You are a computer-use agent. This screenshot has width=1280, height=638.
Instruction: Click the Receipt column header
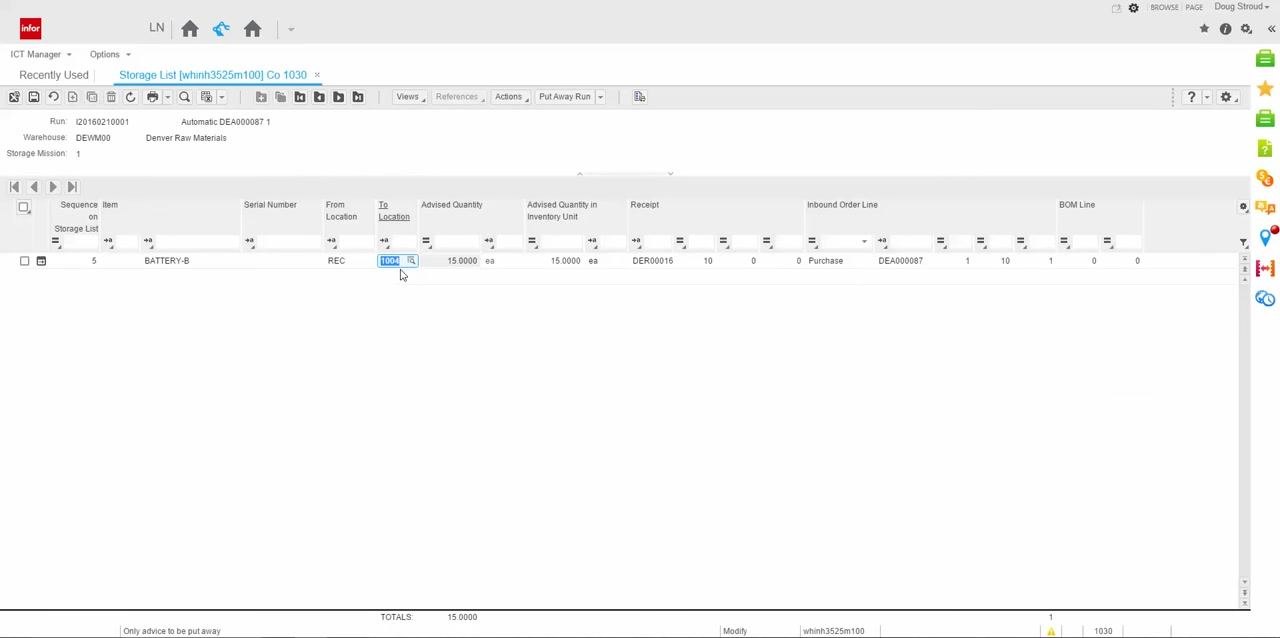tap(644, 205)
